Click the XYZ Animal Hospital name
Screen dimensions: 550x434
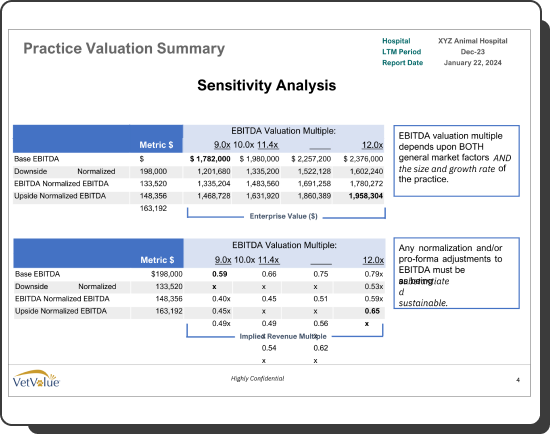pyautogui.click(x=472, y=41)
